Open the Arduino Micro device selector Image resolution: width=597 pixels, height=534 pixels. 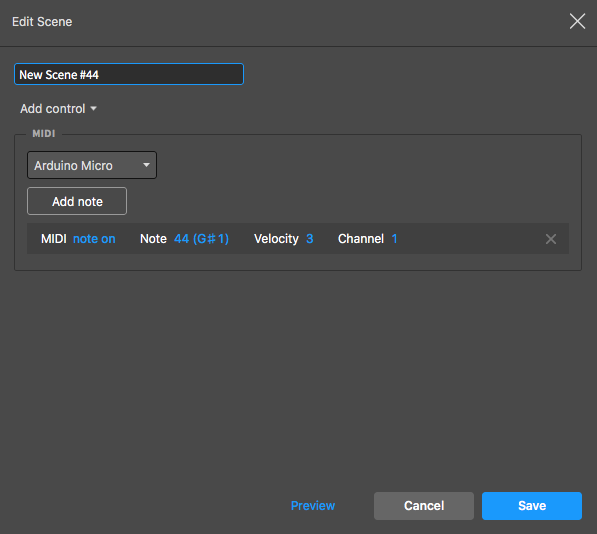pyautogui.click(x=92, y=165)
